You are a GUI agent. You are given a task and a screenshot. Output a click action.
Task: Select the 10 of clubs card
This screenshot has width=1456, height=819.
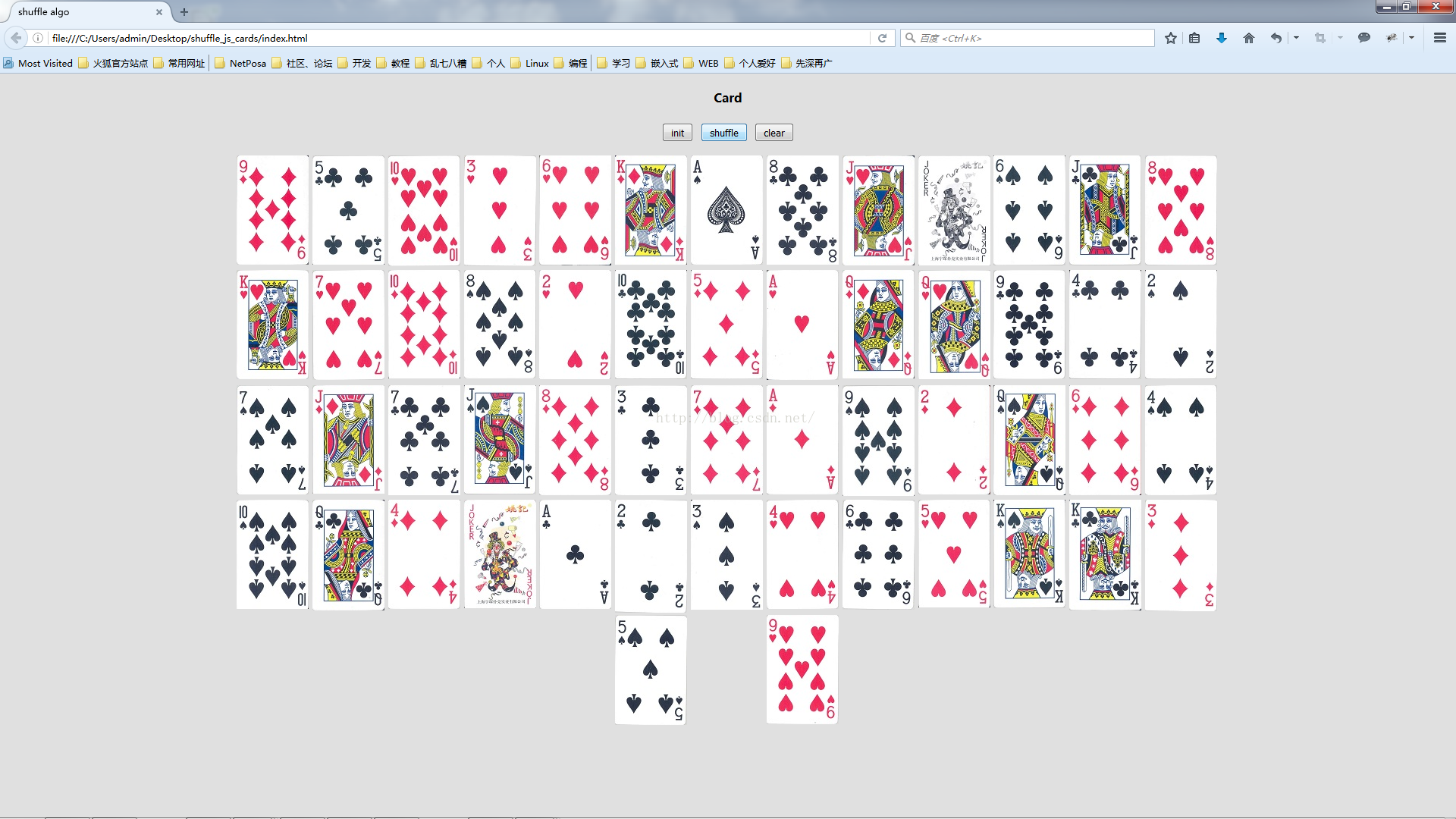[x=651, y=325]
